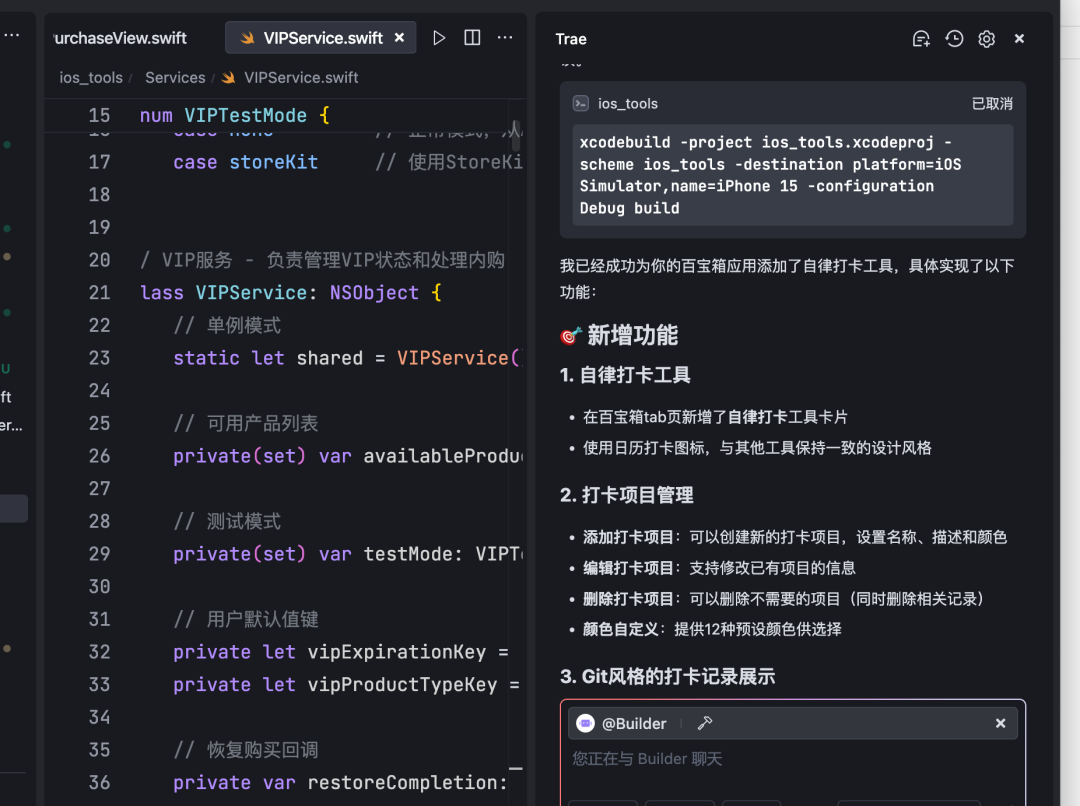Split the editor with the layout icon
The height and width of the screenshot is (806, 1080).
tap(472, 38)
